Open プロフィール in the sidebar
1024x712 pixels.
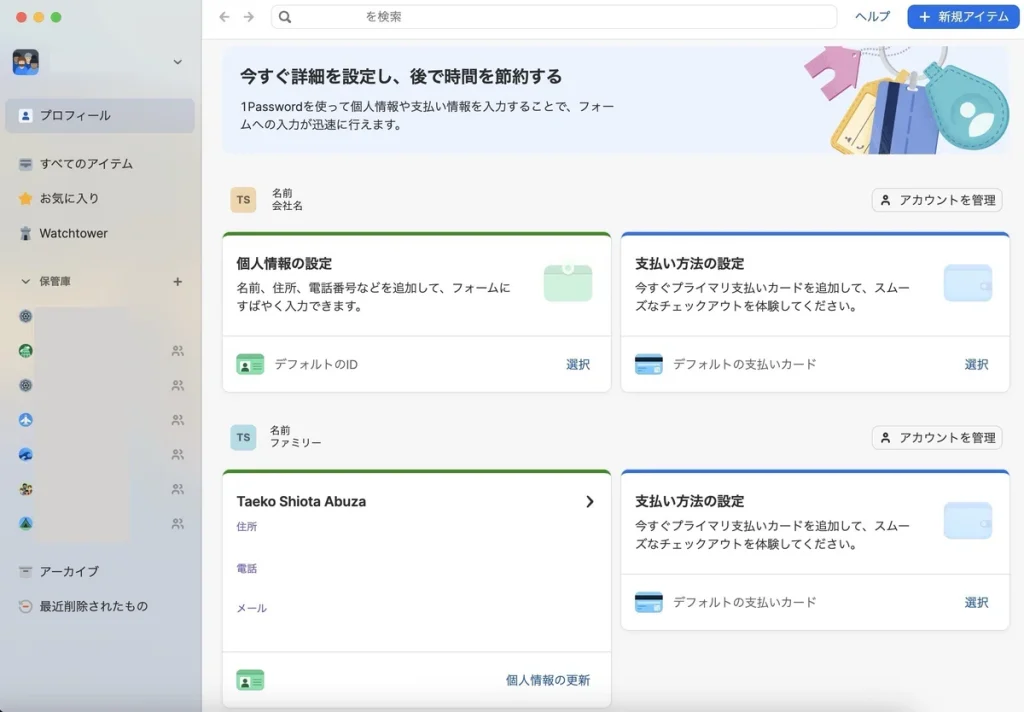tap(75, 116)
